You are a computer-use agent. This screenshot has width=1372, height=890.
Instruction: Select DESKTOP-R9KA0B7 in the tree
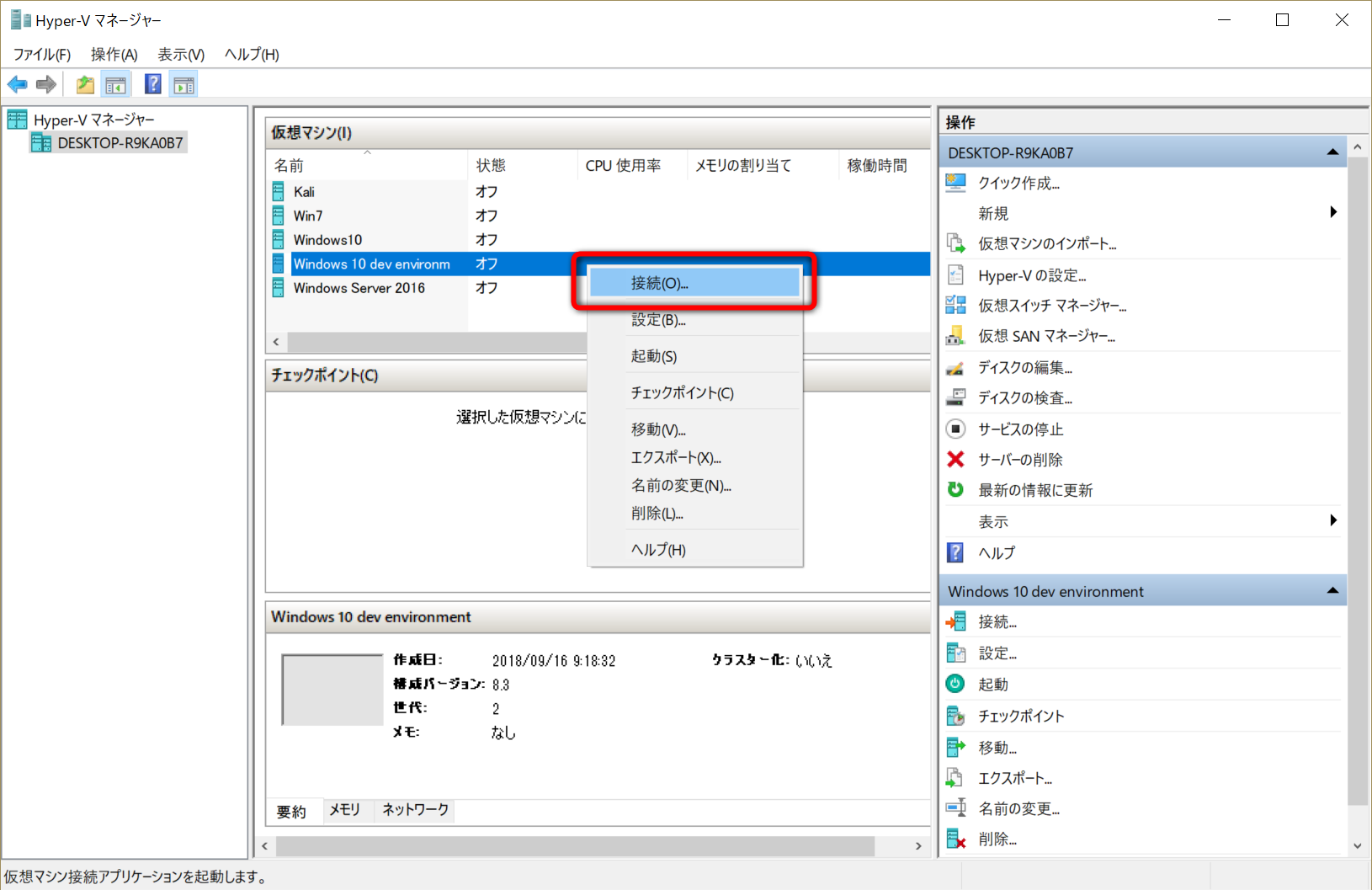pyautogui.click(x=120, y=143)
